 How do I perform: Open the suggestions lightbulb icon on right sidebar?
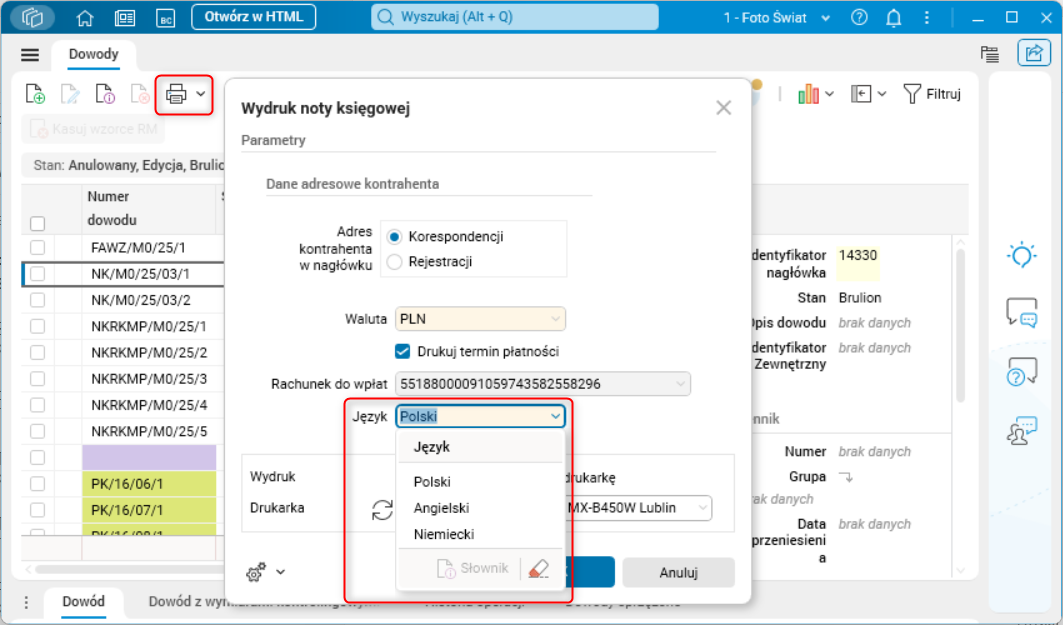pos(1021,255)
